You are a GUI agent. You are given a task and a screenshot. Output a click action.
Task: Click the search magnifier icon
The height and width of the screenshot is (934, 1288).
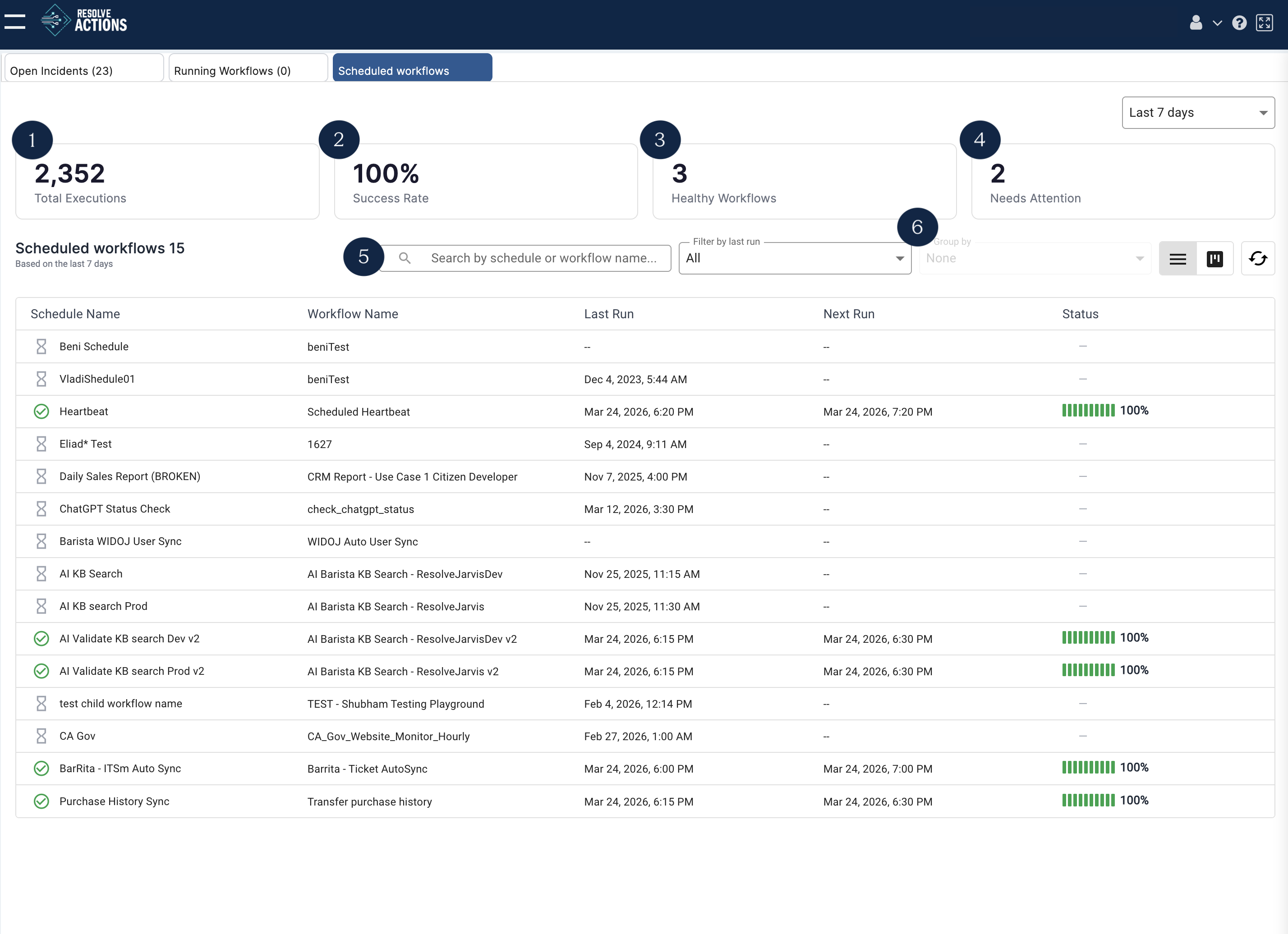[405, 258]
